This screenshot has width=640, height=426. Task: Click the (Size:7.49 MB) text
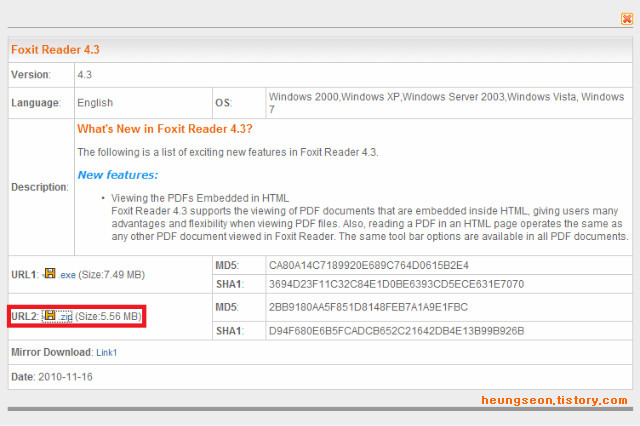click(111, 275)
